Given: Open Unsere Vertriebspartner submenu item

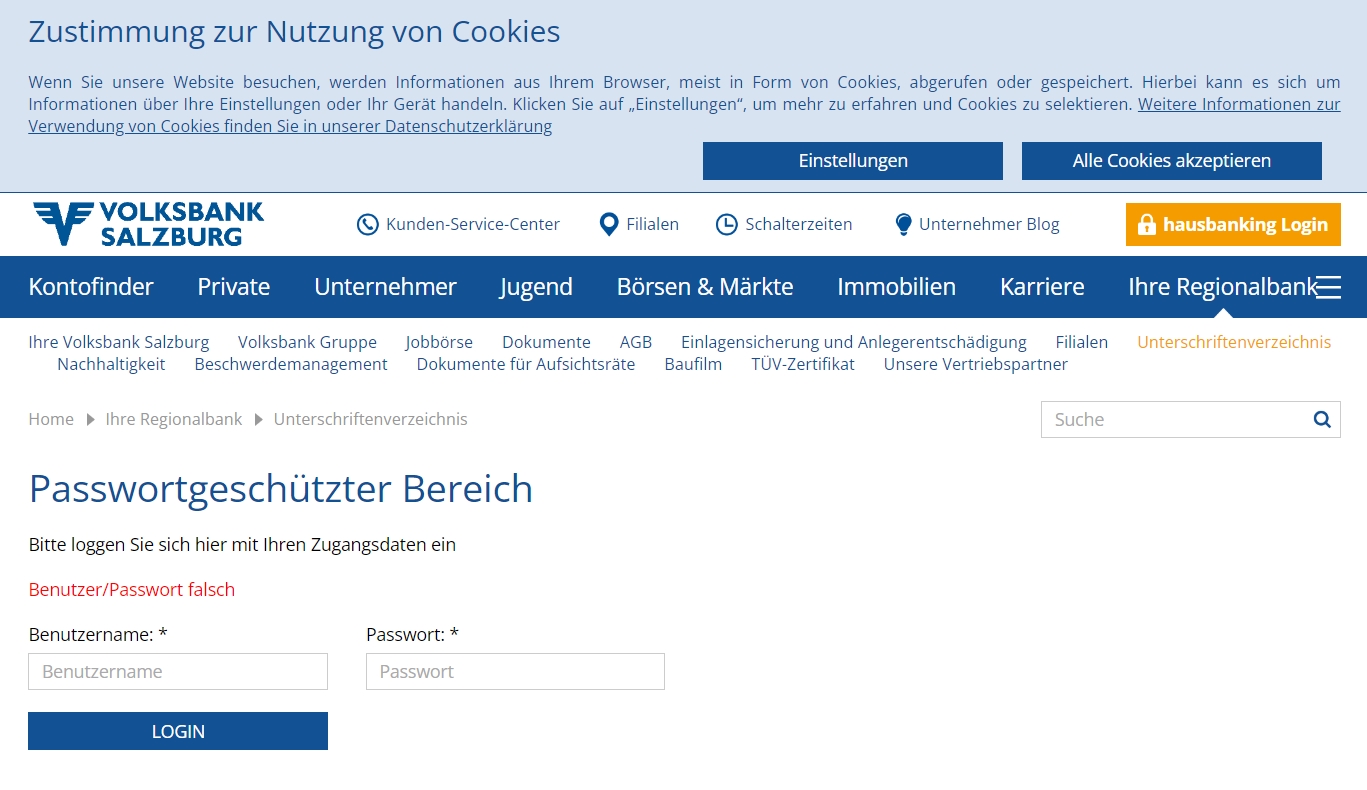Looking at the screenshot, I should point(975,364).
